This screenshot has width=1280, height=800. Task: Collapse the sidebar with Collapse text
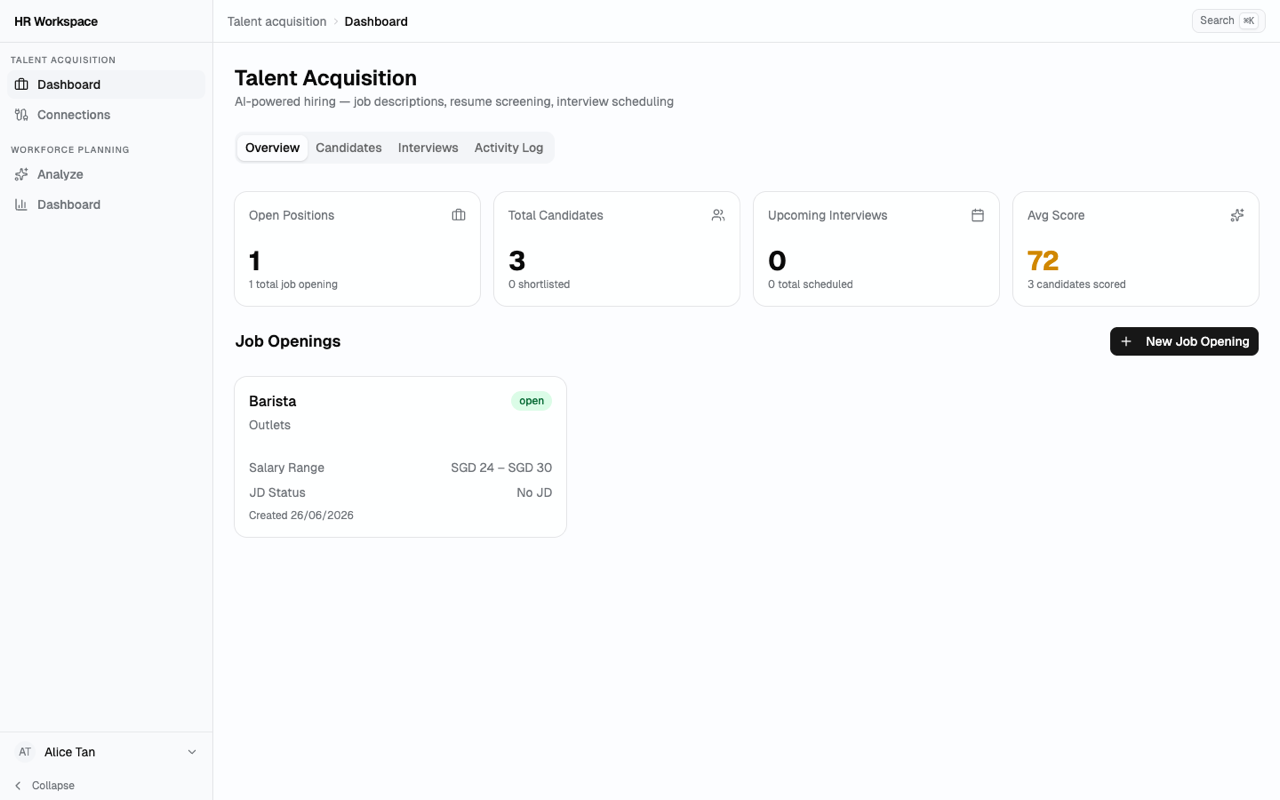click(53, 786)
